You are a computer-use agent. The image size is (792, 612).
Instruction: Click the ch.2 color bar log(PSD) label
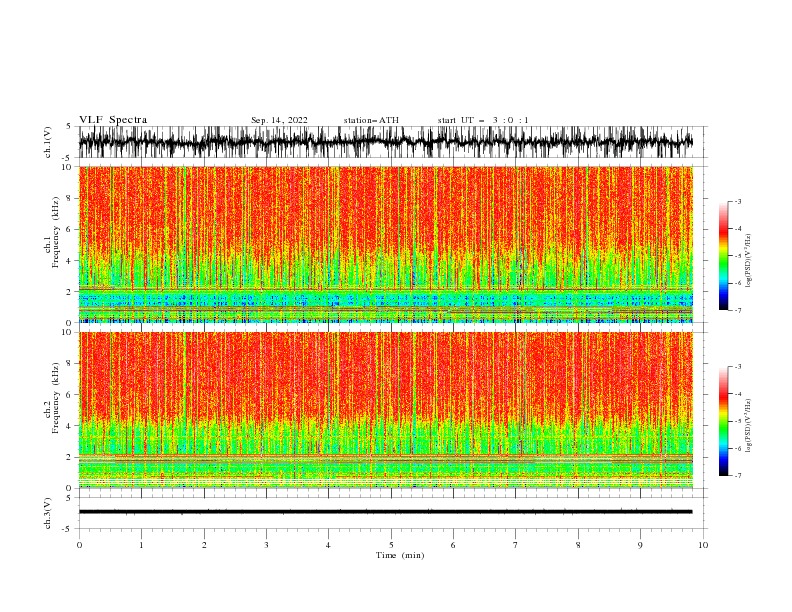(x=749, y=426)
